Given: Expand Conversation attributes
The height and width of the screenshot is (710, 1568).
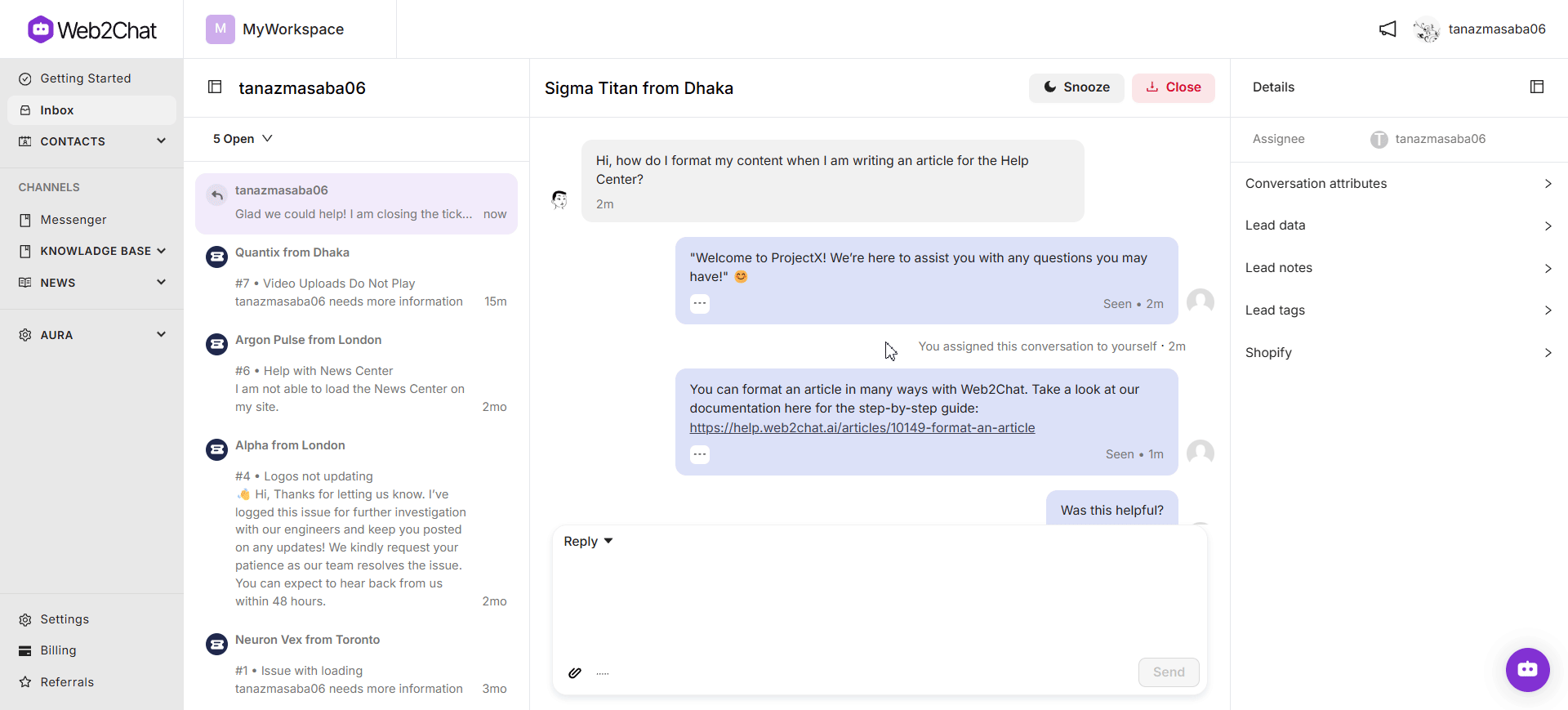Looking at the screenshot, I should (1399, 184).
